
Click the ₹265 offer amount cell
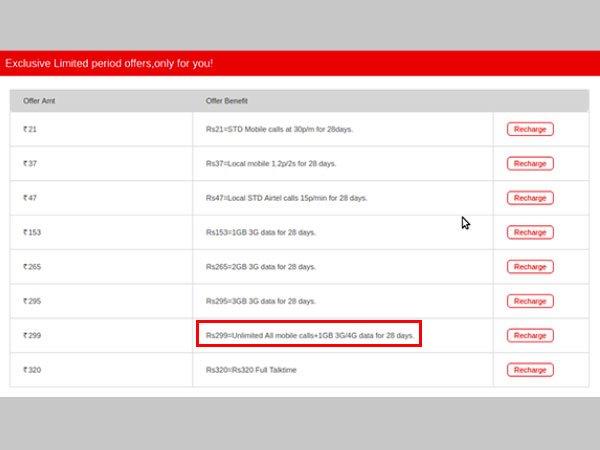point(34,267)
